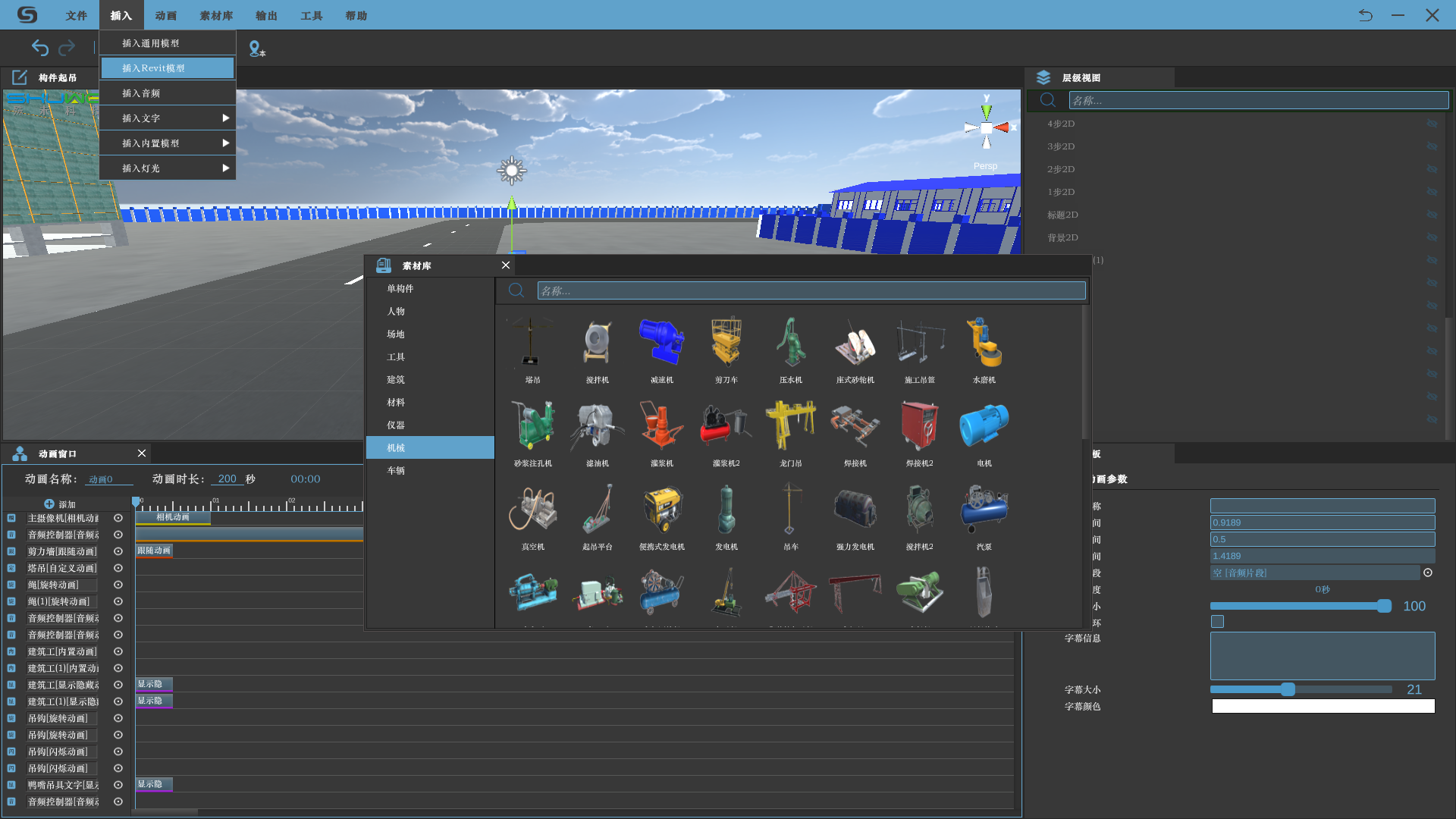Click the undo arrow in the toolbar
This screenshot has width=1456, height=819.
(x=39, y=48)
